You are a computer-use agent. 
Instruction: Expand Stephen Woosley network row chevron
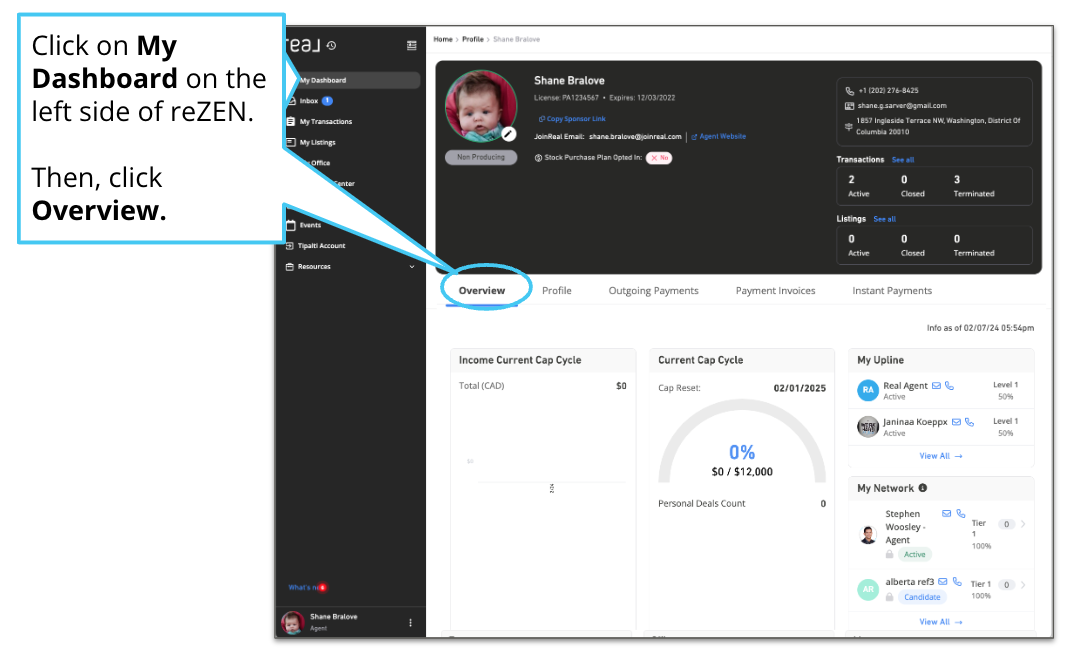coord(1023,524)
